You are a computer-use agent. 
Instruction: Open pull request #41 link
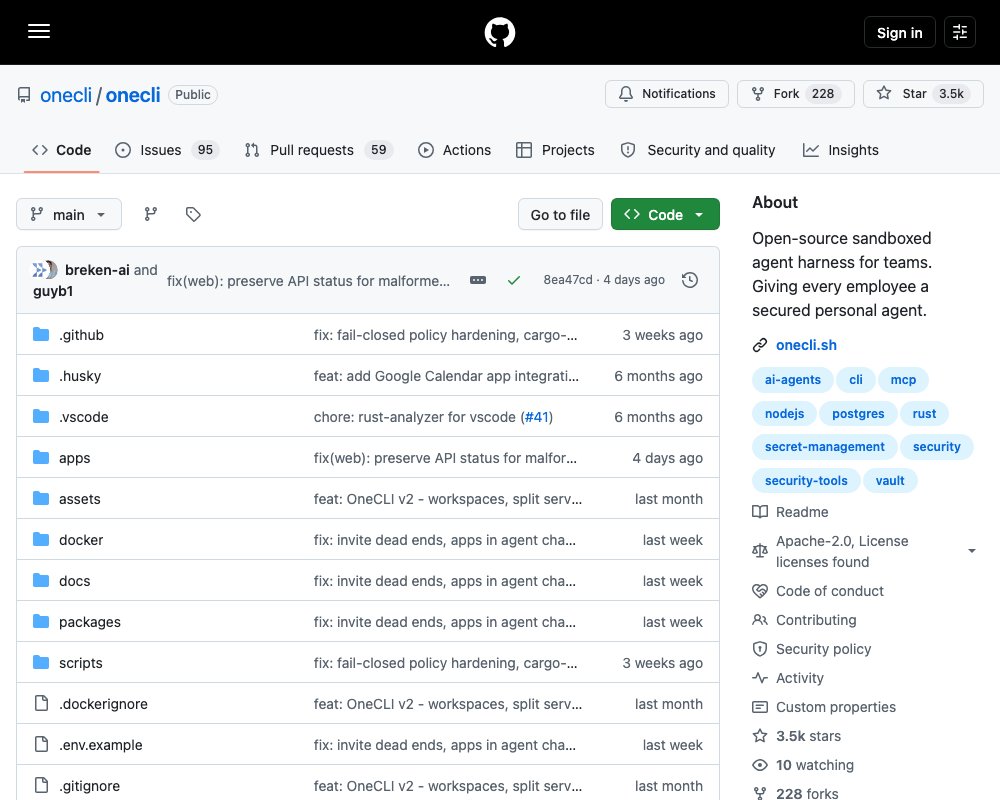(536, 417)
